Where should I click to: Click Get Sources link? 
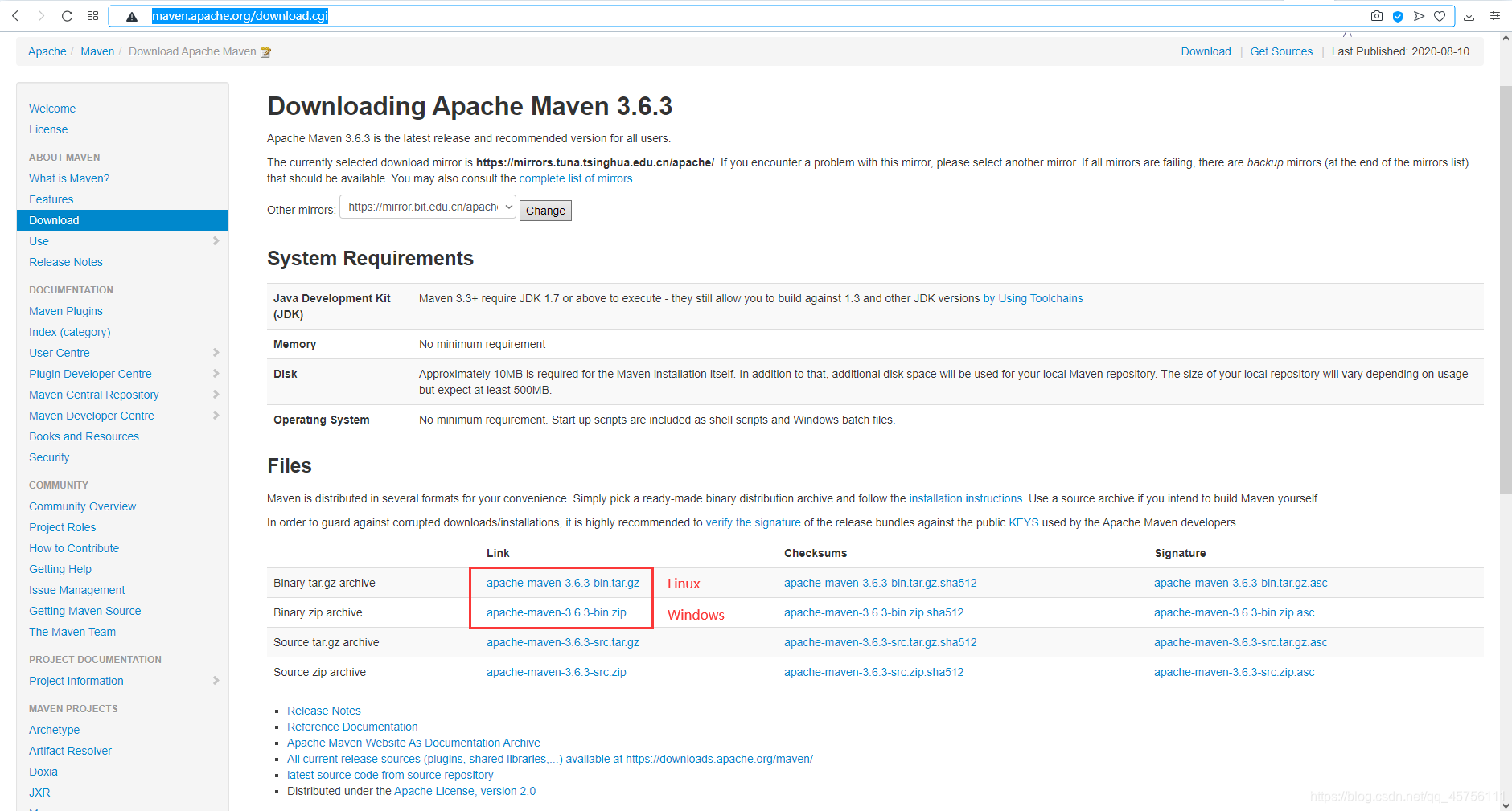[x=1281, y=51]
